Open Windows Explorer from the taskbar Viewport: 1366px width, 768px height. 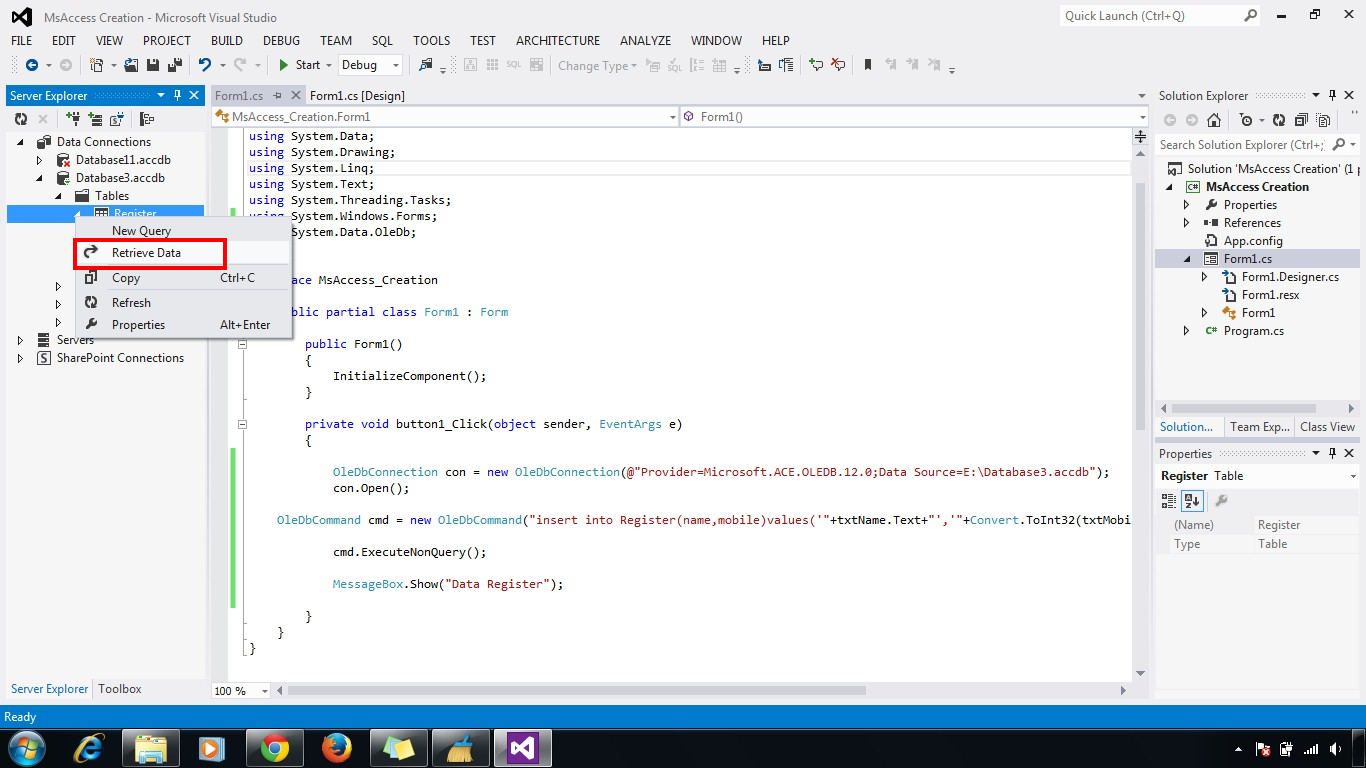150,747
